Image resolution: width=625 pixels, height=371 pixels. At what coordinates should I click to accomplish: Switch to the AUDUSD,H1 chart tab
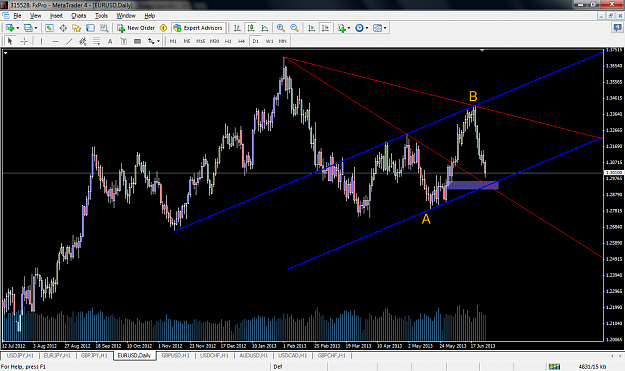coord(253,355)
